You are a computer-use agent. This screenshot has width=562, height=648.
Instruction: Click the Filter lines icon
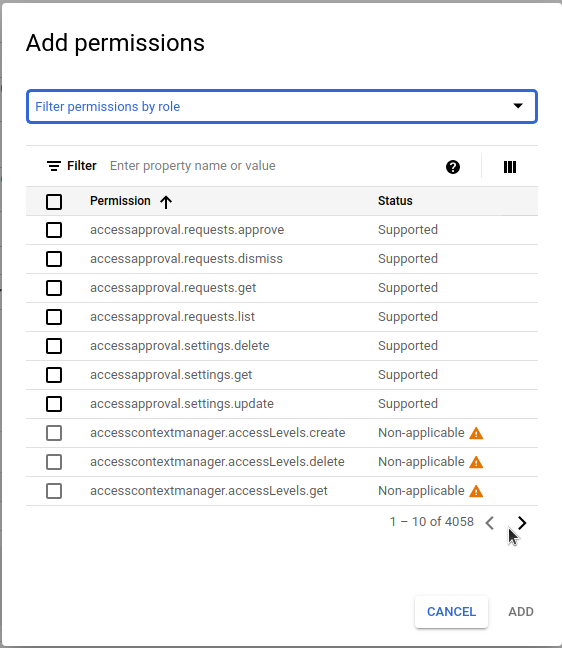tap(54, 166)
